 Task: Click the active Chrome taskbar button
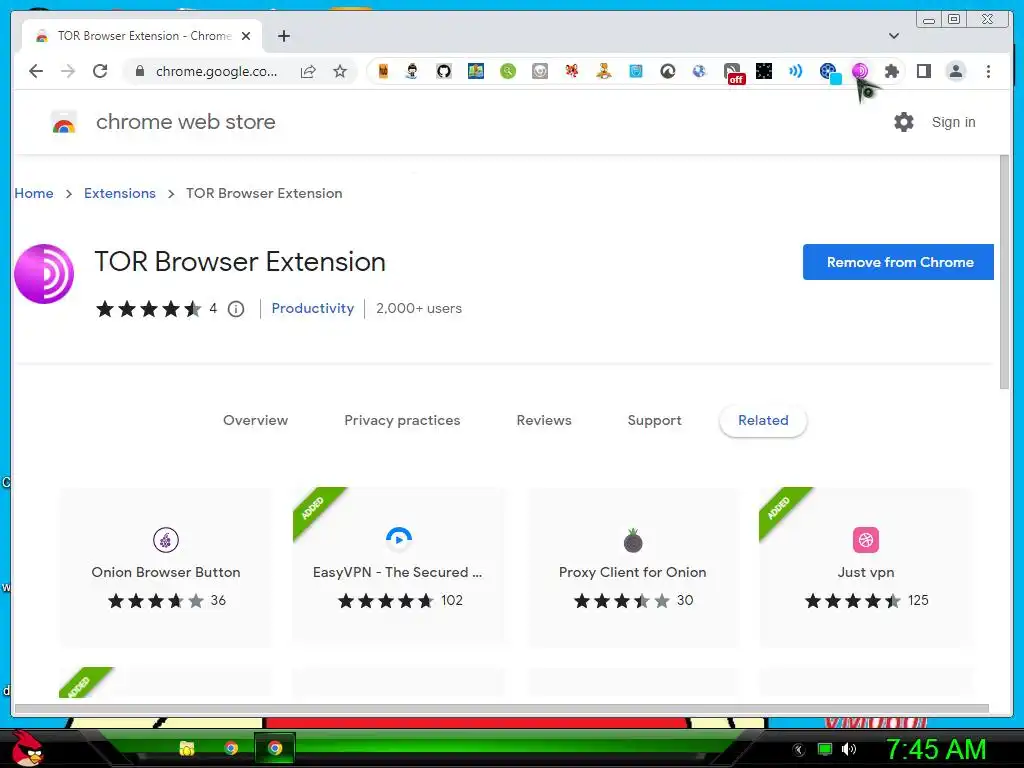(275, 748)
